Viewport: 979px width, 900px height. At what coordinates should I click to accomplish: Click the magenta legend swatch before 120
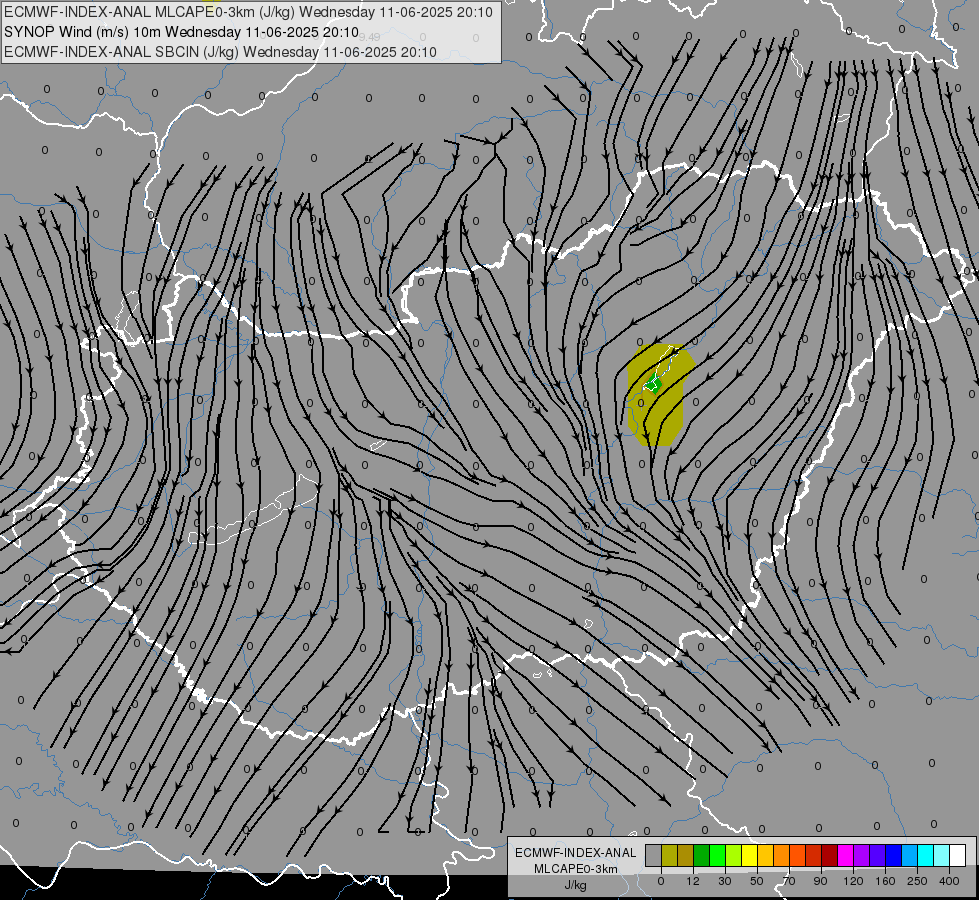coord(845,855)
